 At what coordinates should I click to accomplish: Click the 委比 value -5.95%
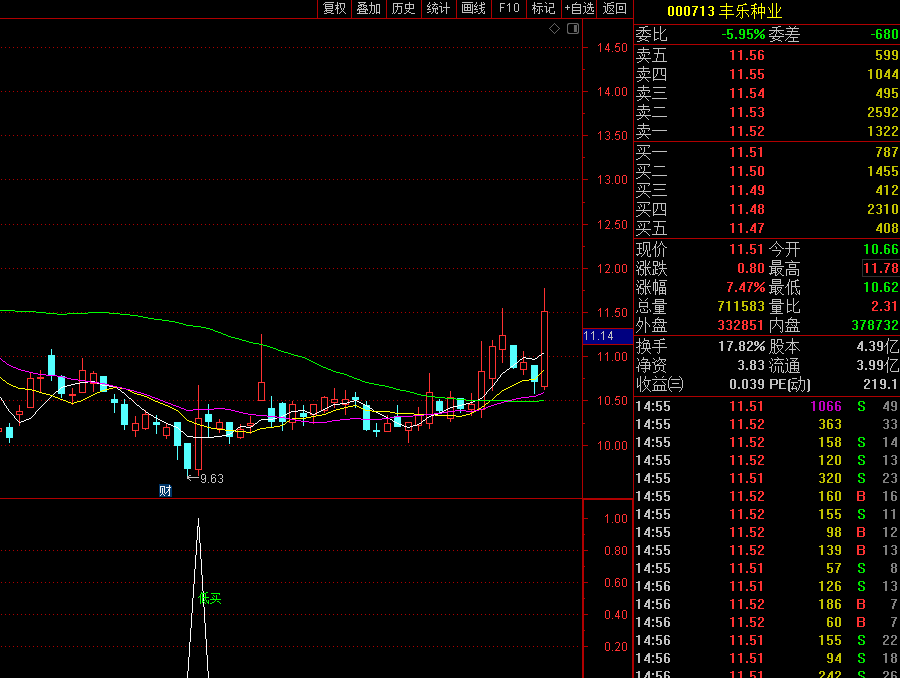click(743, 34)
